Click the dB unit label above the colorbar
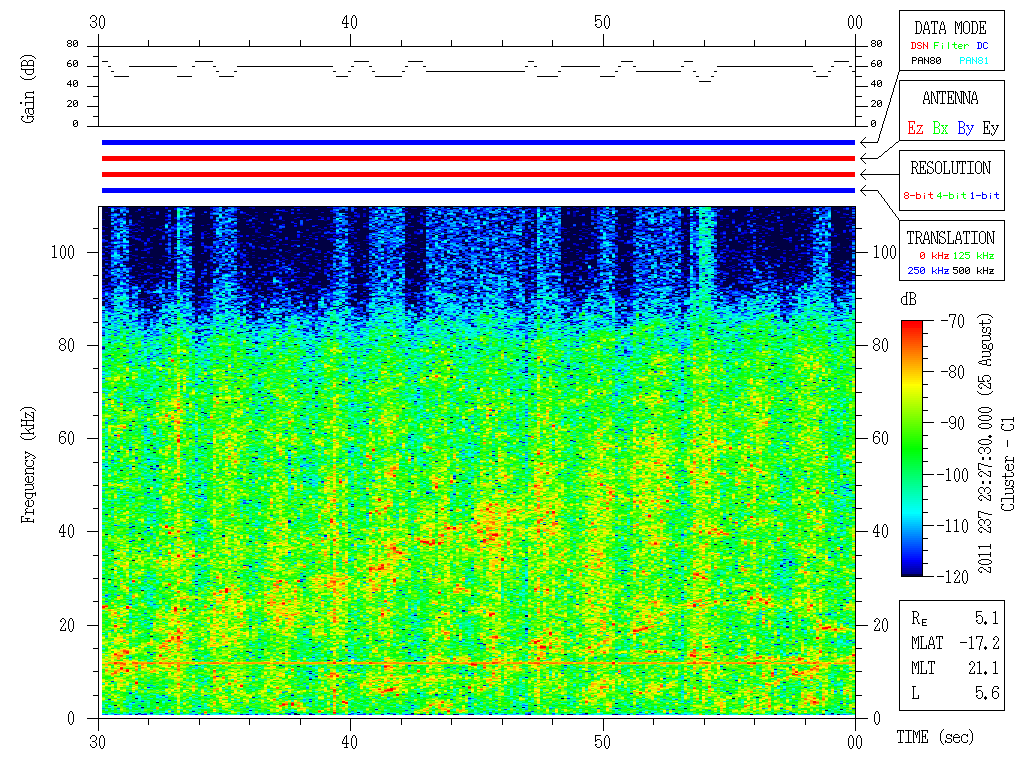 click(908, 299)
